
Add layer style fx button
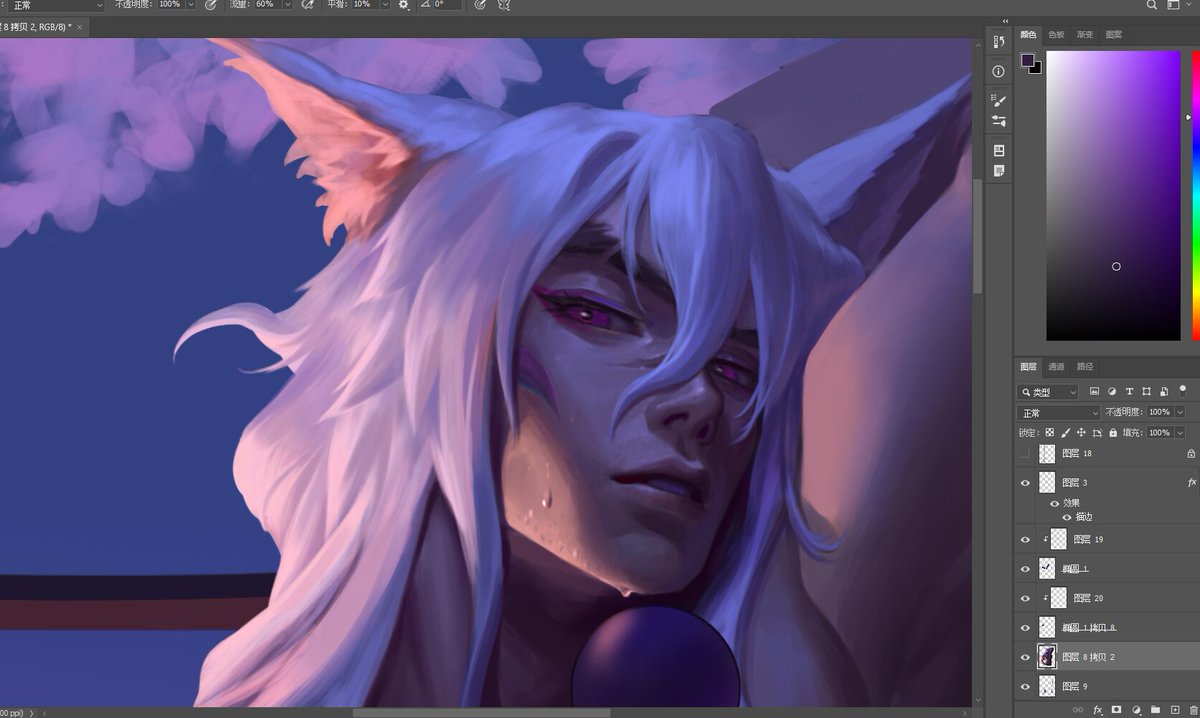pyautogui.click(x=1097, y=709)
